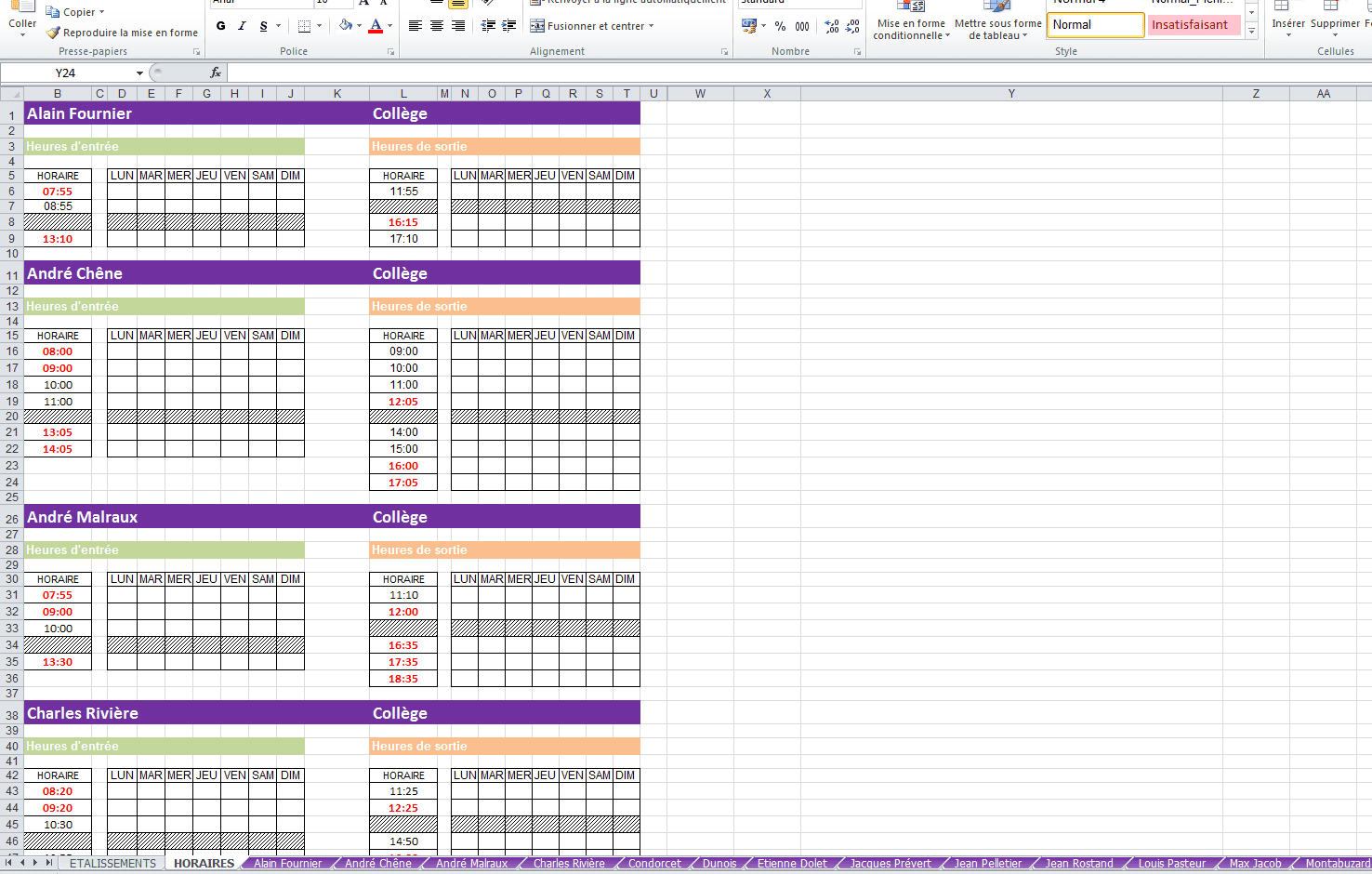Viewport: 1372px width, 874px height.
Task: Expand the Fusionner et centrer dropdown
Action: point(651,26)
